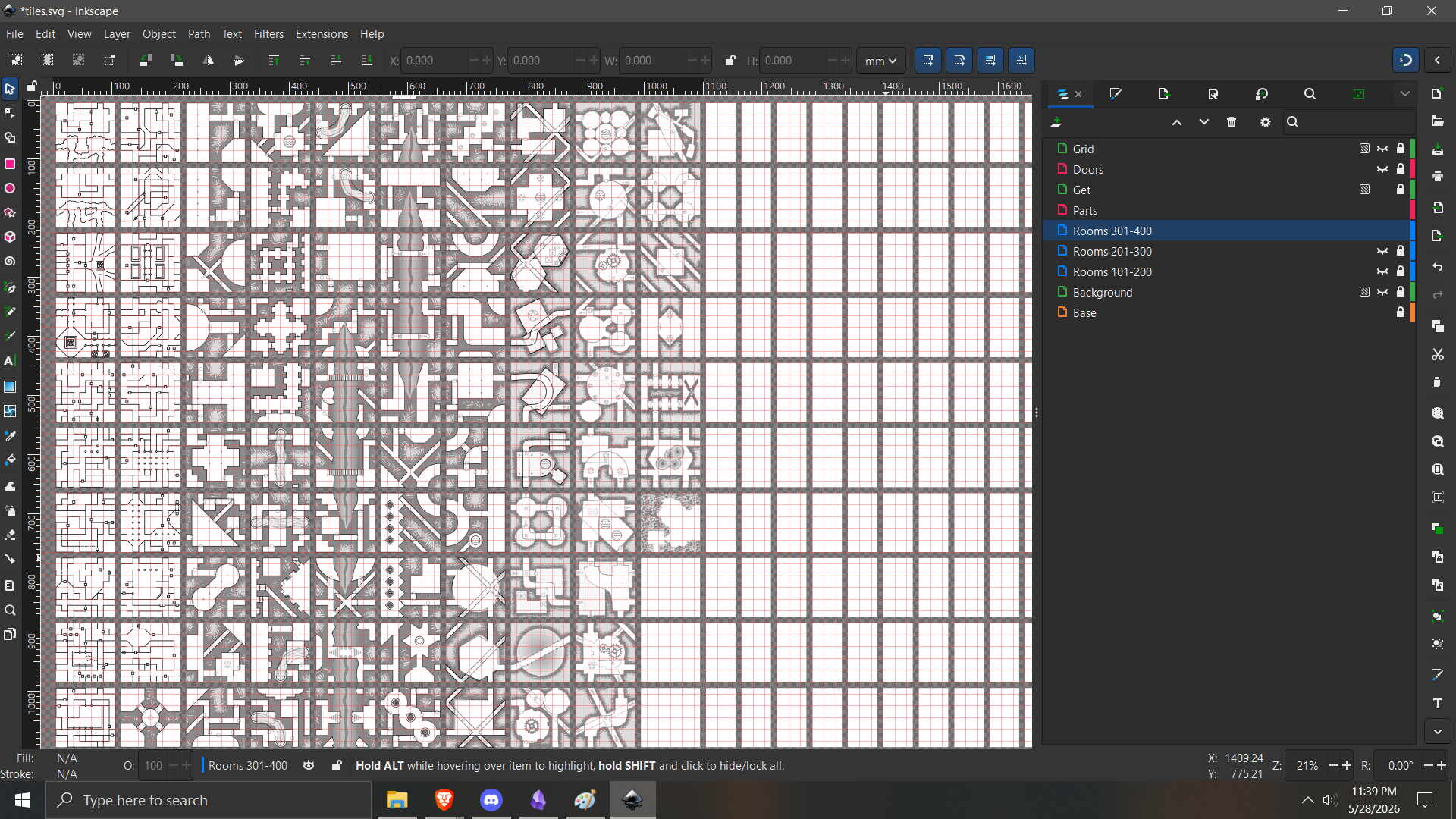Select the Zoom tool in toolbox
Viewport: 1456px width, 819px height.
10,610
